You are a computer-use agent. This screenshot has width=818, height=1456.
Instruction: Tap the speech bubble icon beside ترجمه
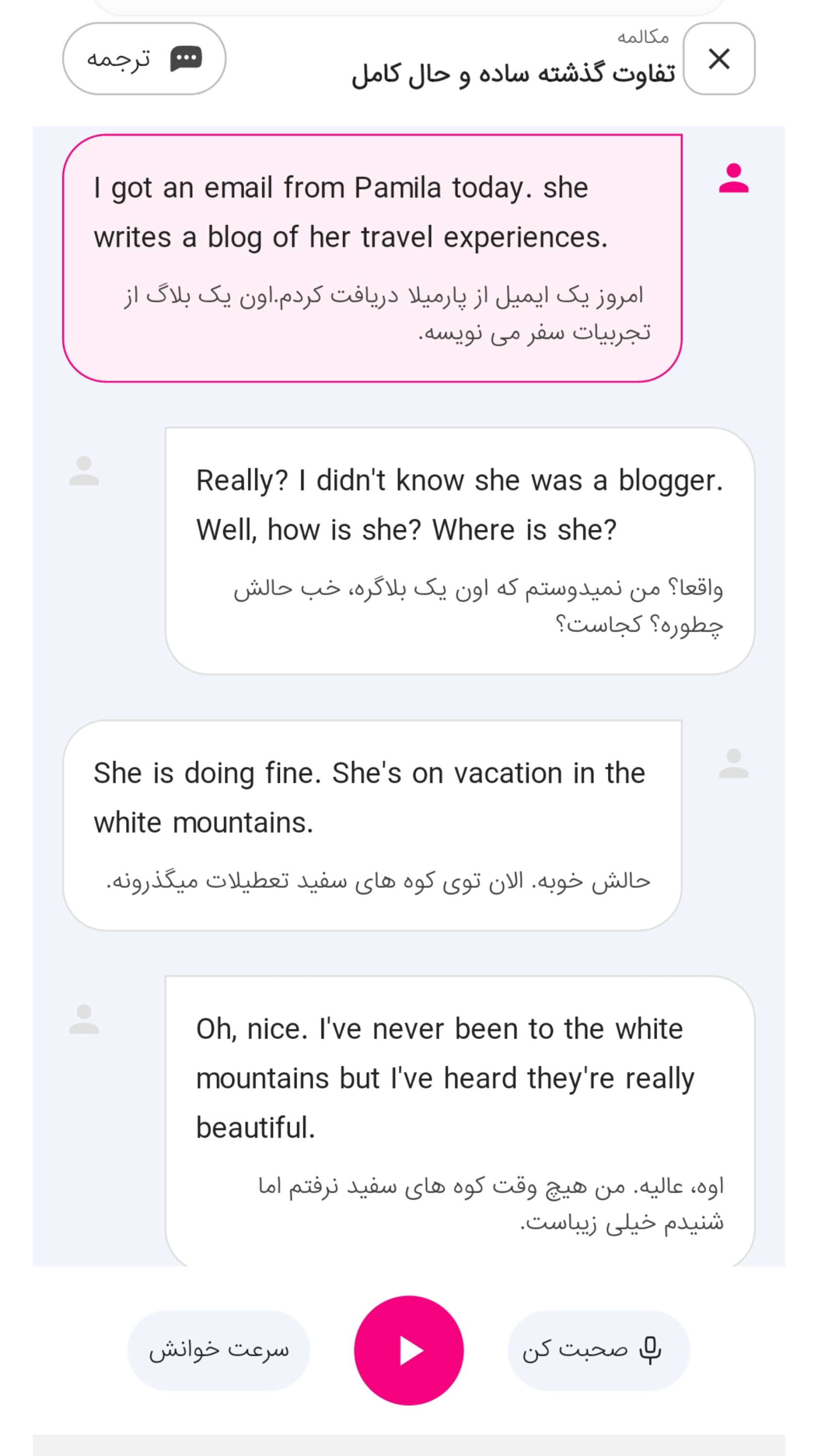186,59
